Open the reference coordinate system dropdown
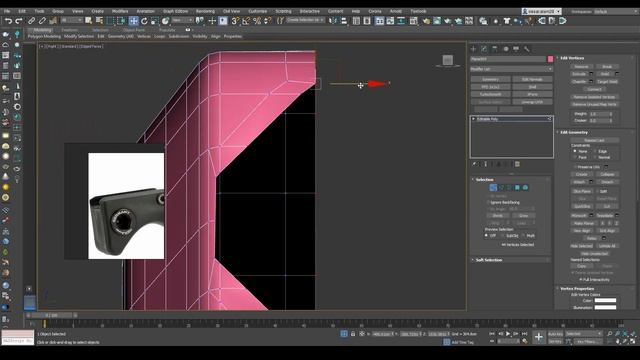This screenshot has width=640, height=360. 182,20
